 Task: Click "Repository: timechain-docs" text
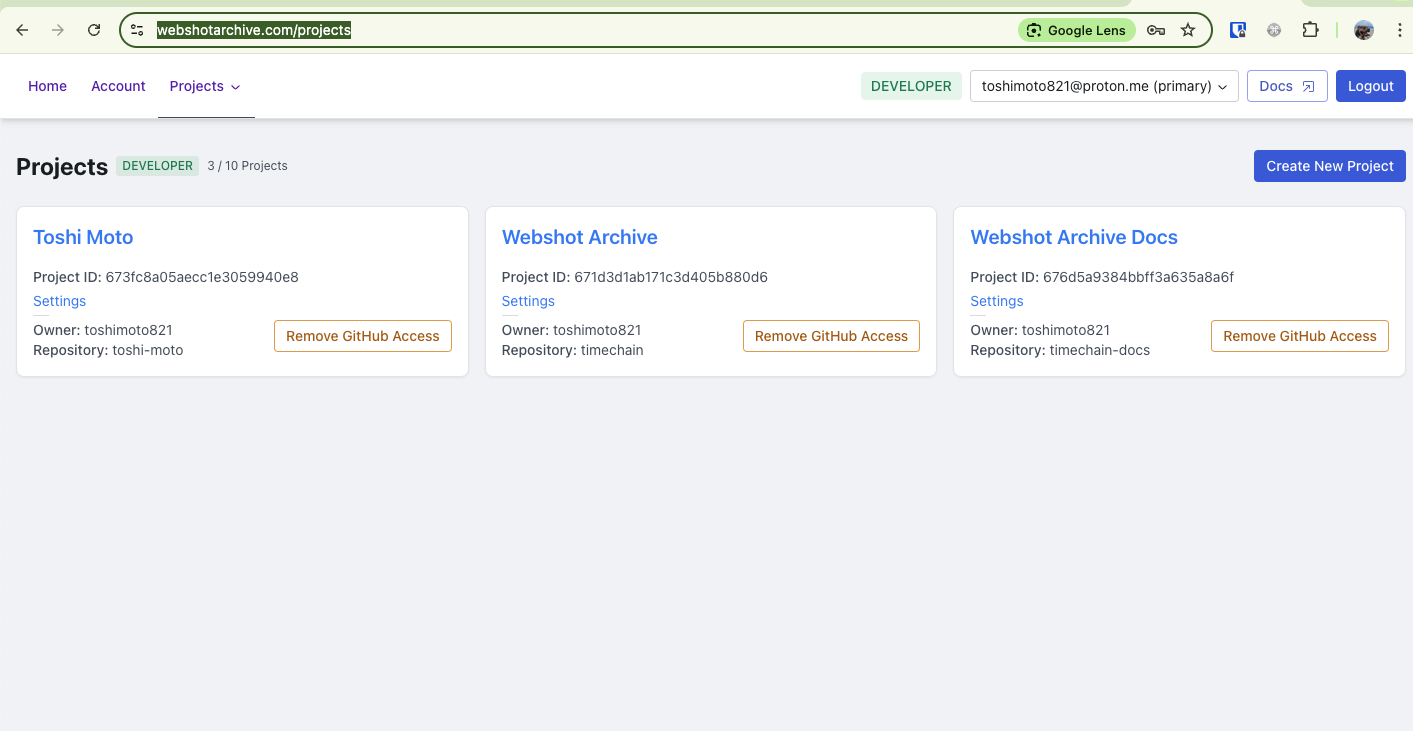1060,350
